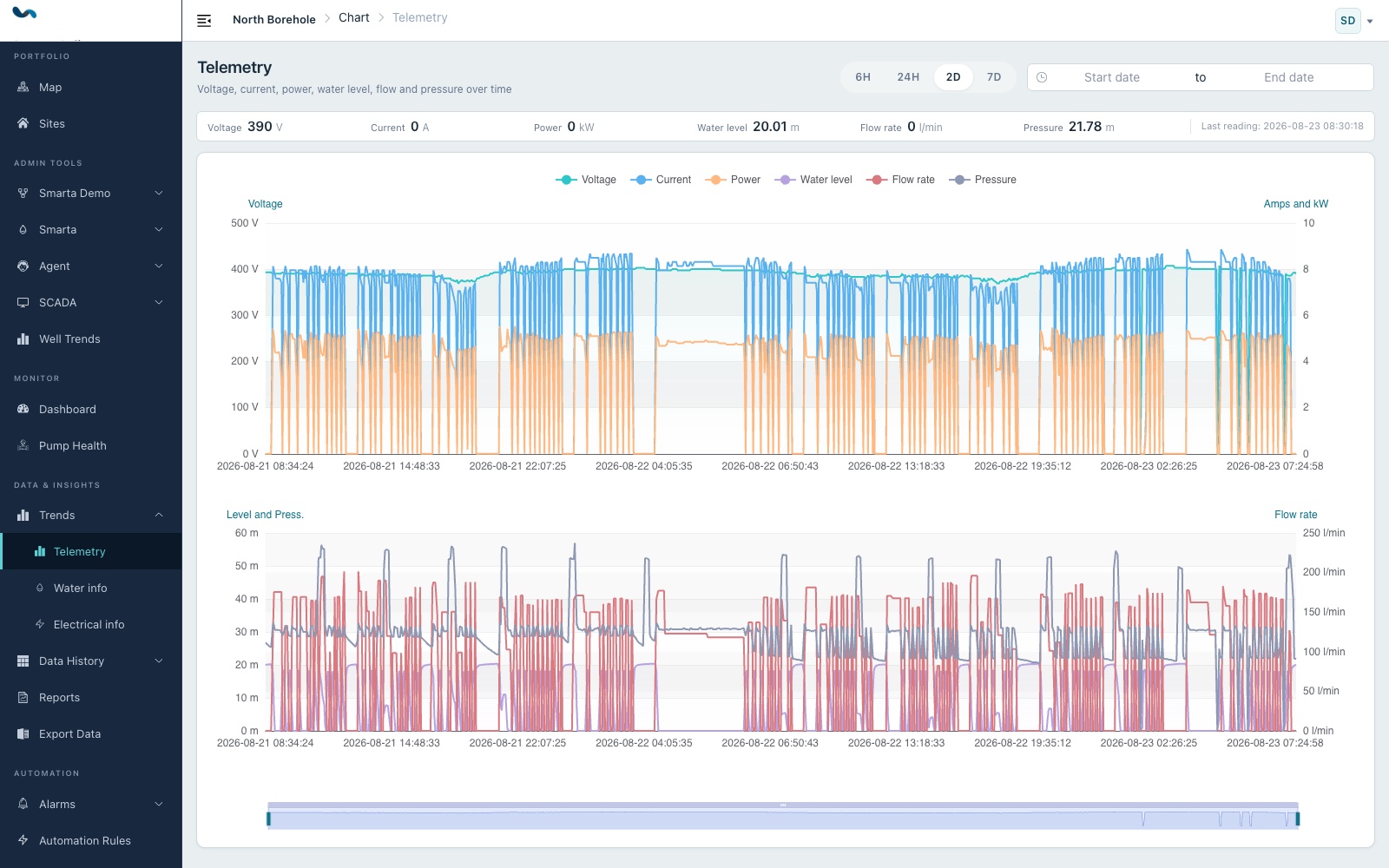Toggle the Voltage series in legend
The height and width of the screenshot is (868, 1389).
[x=586, y=180]
